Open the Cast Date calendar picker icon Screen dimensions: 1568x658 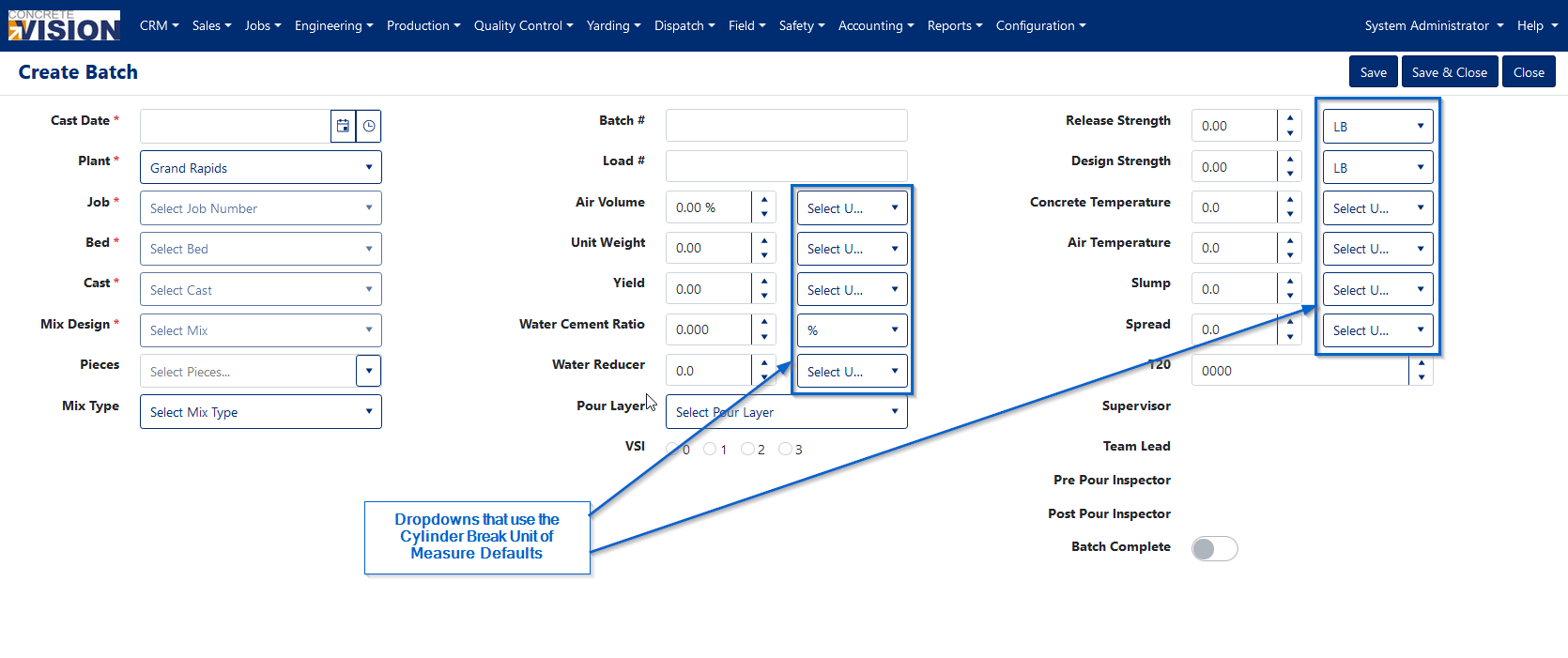point(344,126)
